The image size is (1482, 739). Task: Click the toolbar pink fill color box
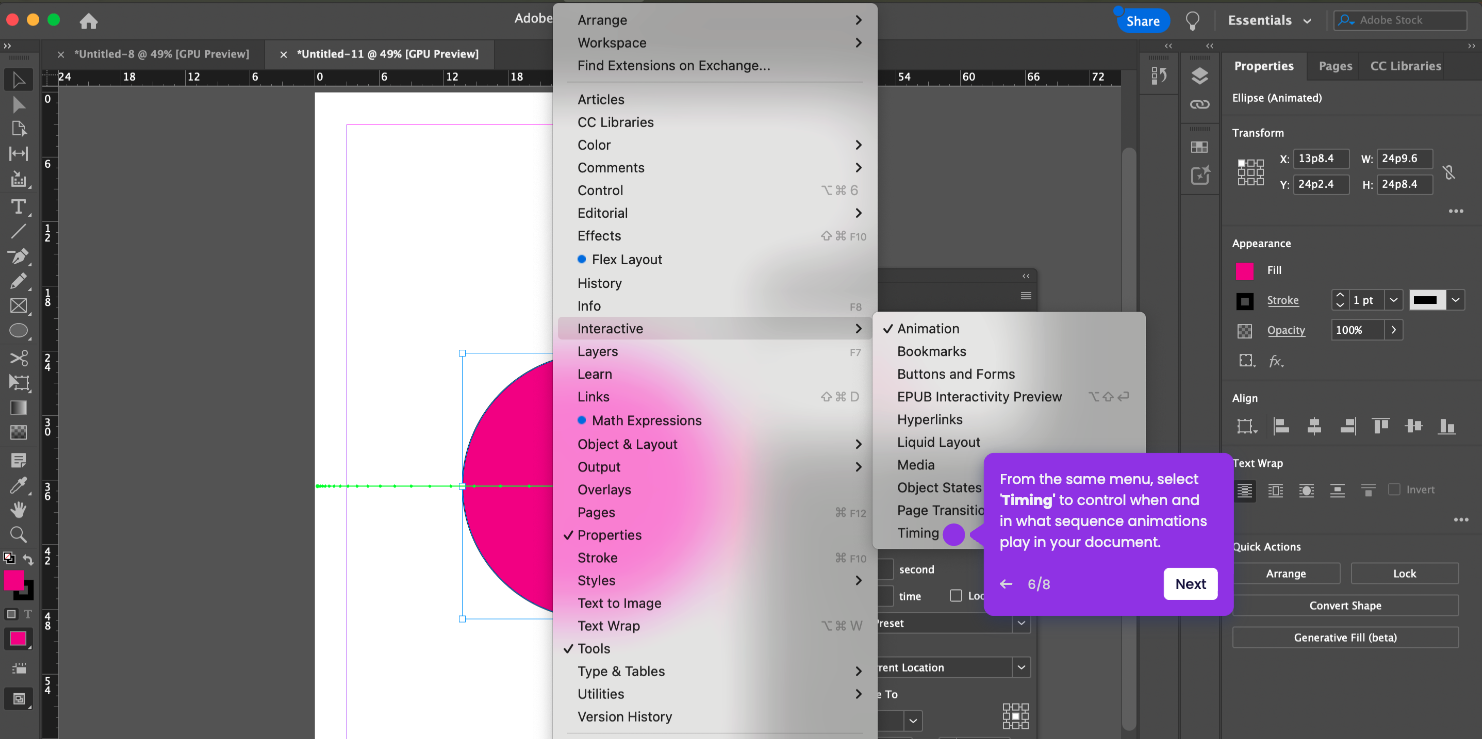(x=13, y=580)
